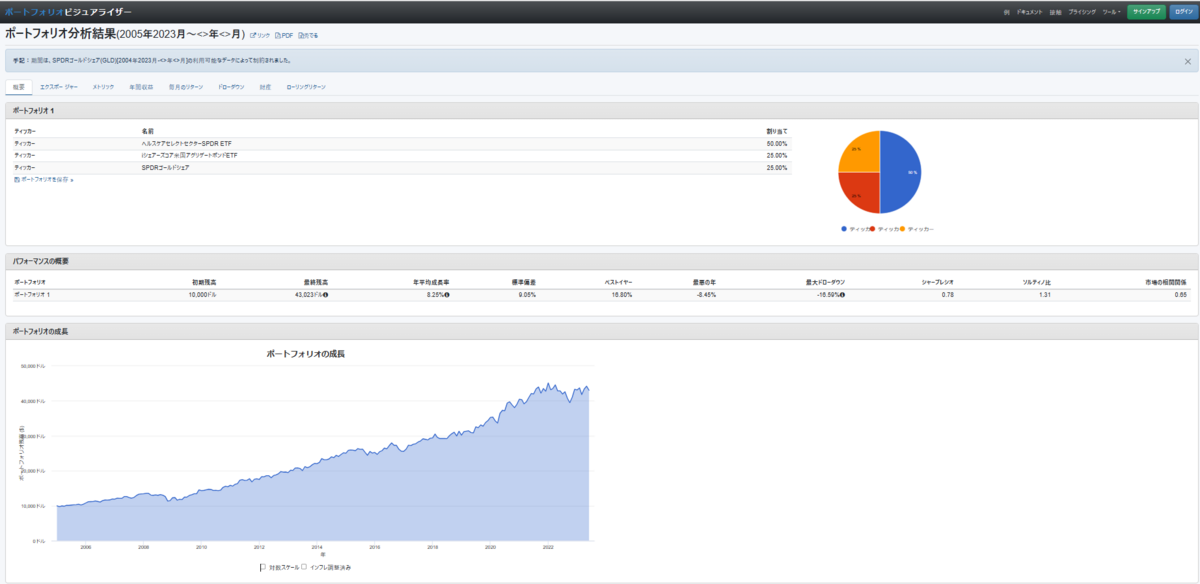1200x584 pixels.
Task: Toggle the インフレ調整済み checkbox
Action: 304,567
